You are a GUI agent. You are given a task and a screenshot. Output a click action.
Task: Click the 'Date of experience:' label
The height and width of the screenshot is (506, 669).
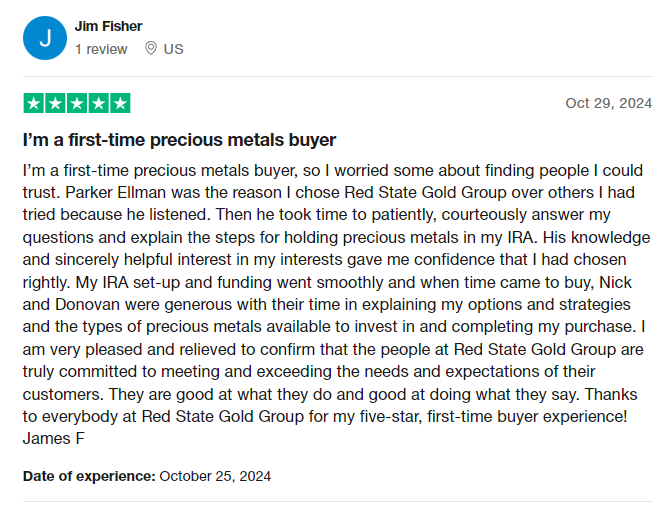[89, 476]
